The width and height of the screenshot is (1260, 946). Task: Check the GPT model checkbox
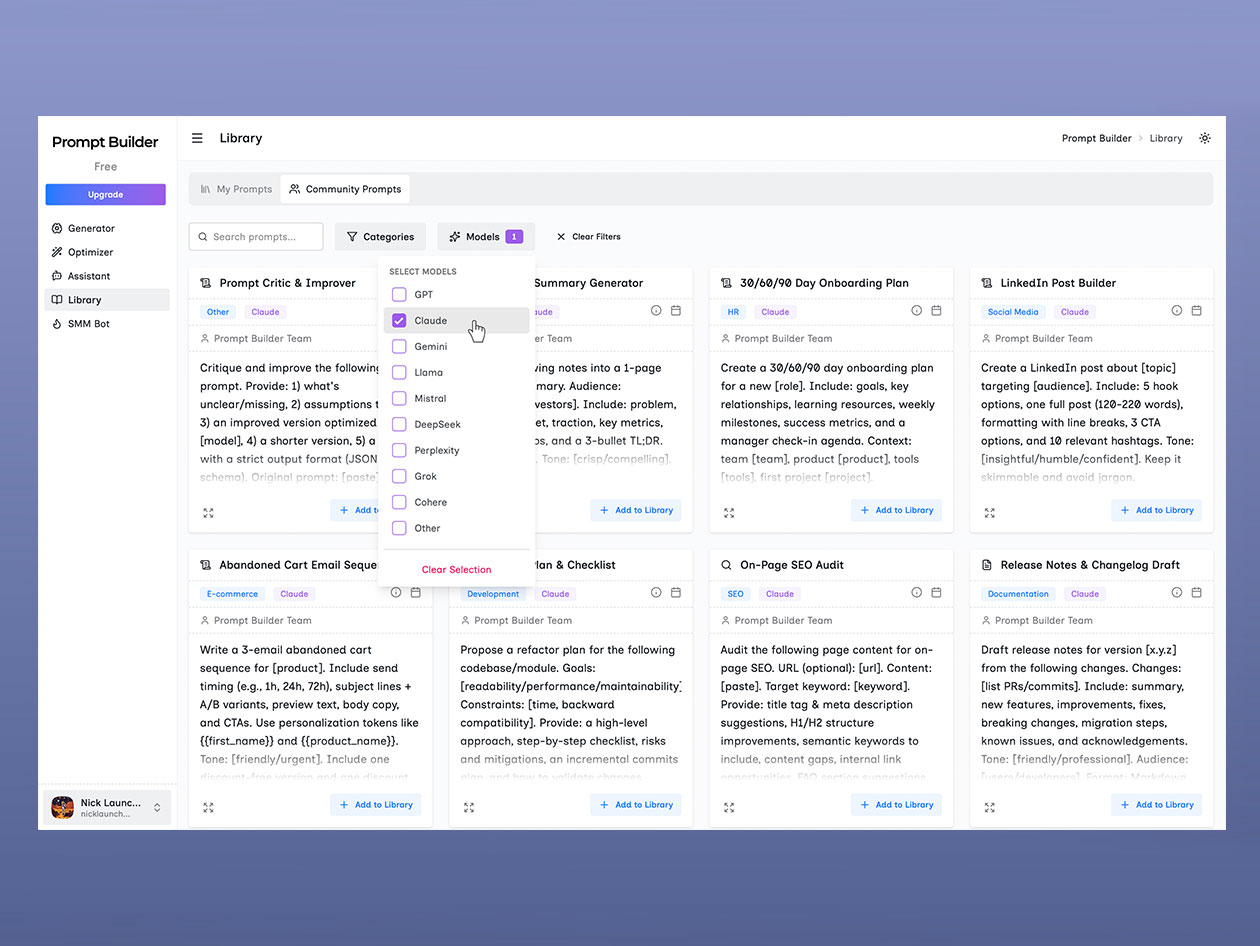coord(399,294)
